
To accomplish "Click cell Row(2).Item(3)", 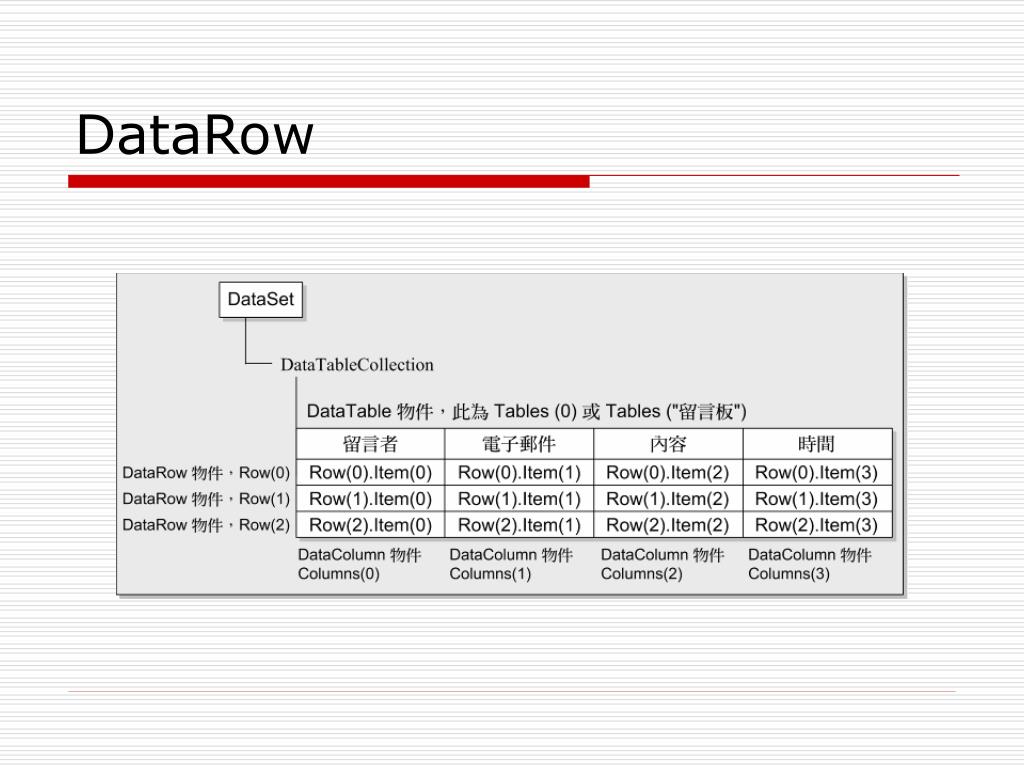I will [x=818, y=524].
